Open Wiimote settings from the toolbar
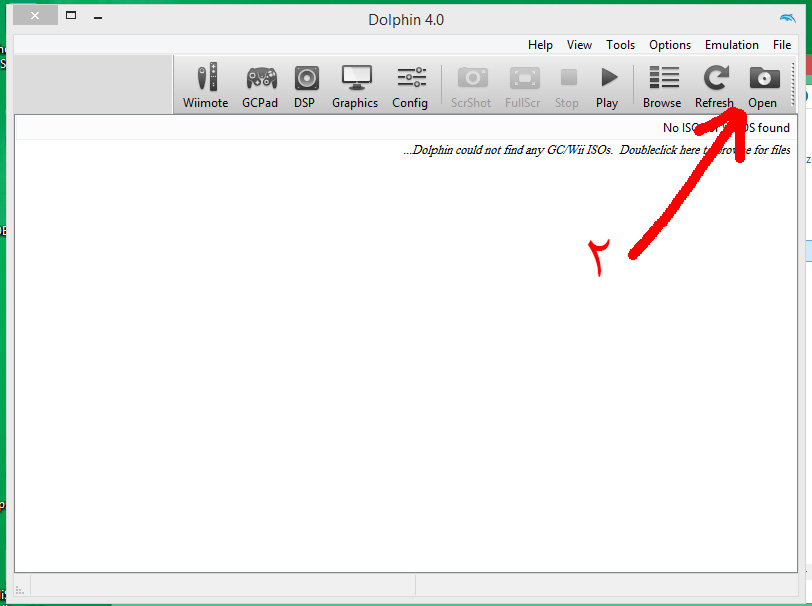The image size is (812, 606). point(206,85)
